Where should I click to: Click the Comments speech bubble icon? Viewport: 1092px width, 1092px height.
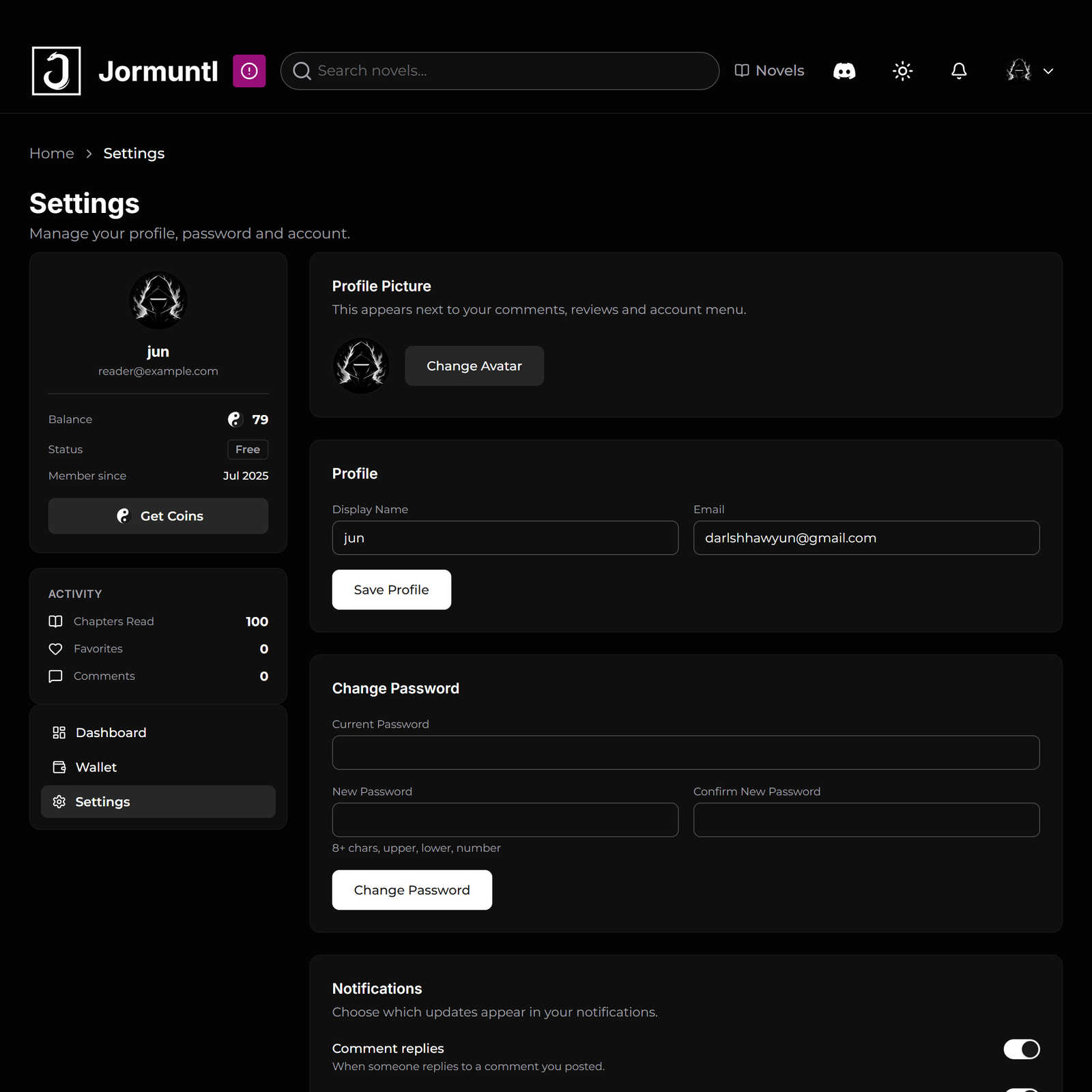(56, 676)
